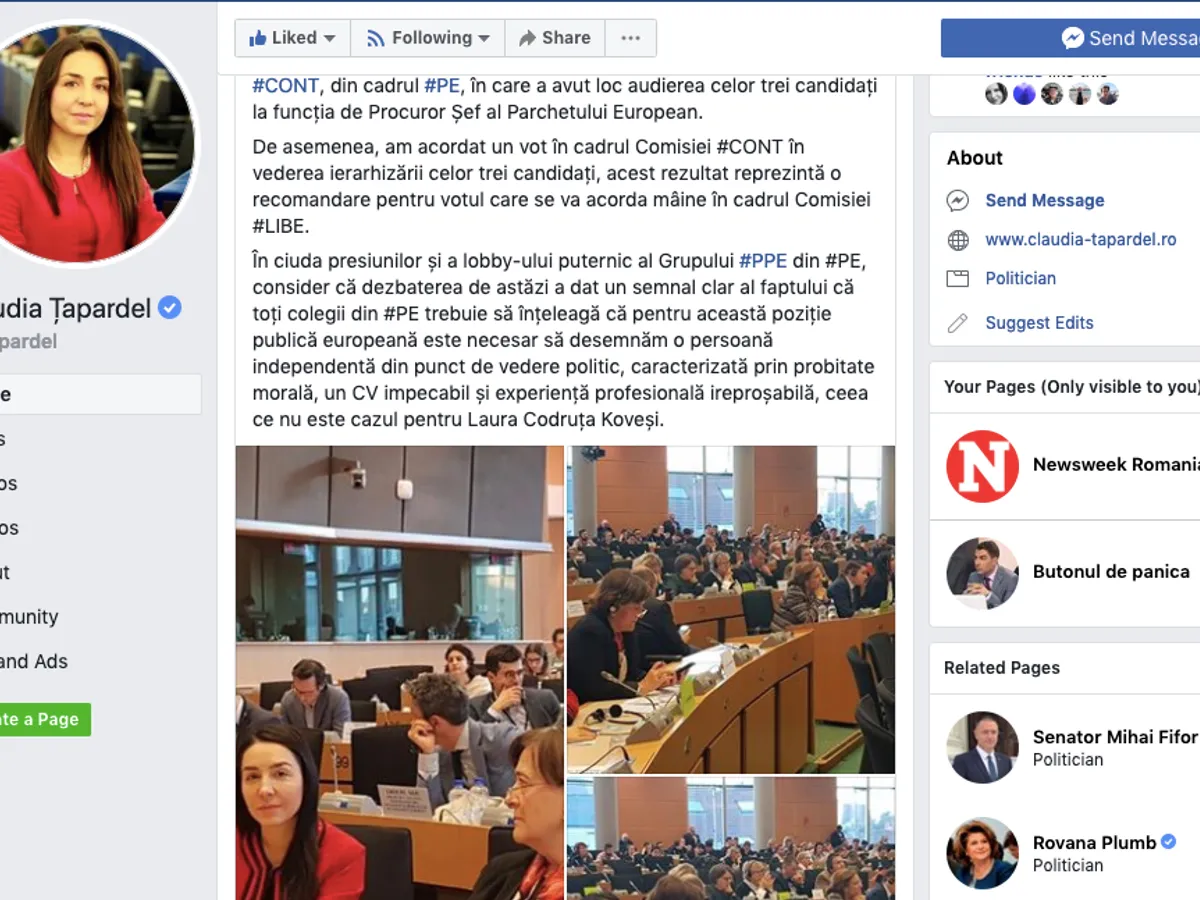Click the globe icon next to website link
Image resolution: width=1200 pixels, height=900 pixels.
coord(958,240)
